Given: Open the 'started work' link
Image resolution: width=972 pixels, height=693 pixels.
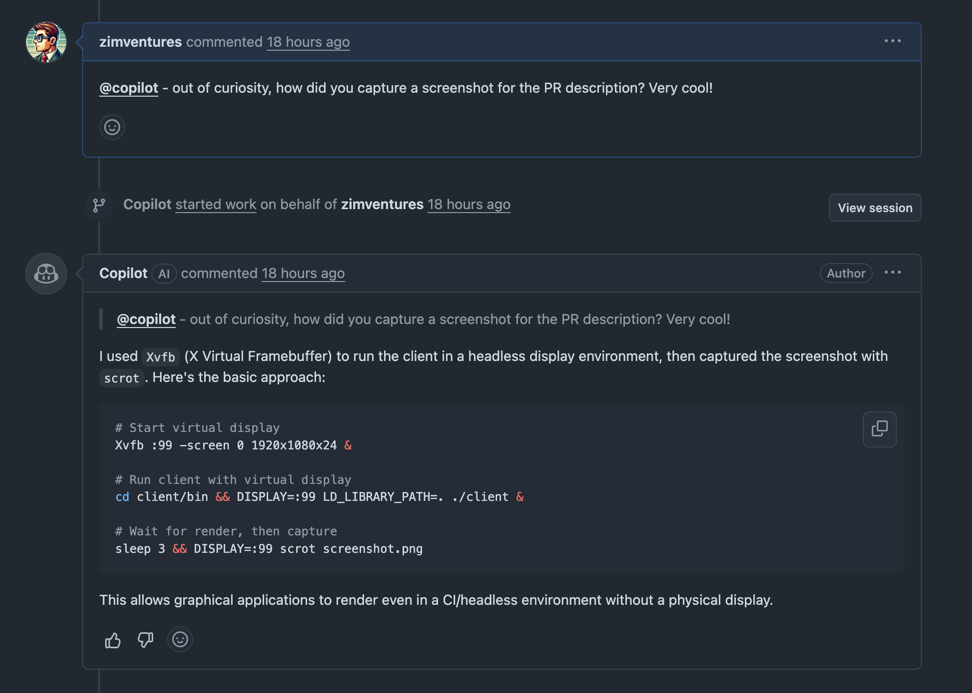Looking at the screenshot, I should click(216, 204).
